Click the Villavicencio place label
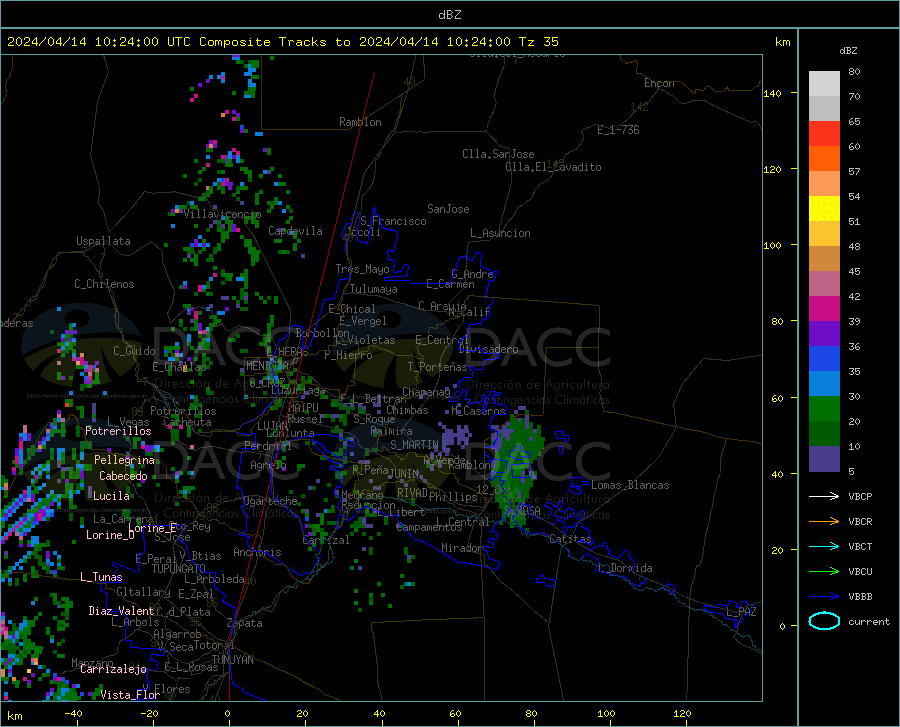 (222, 214)
